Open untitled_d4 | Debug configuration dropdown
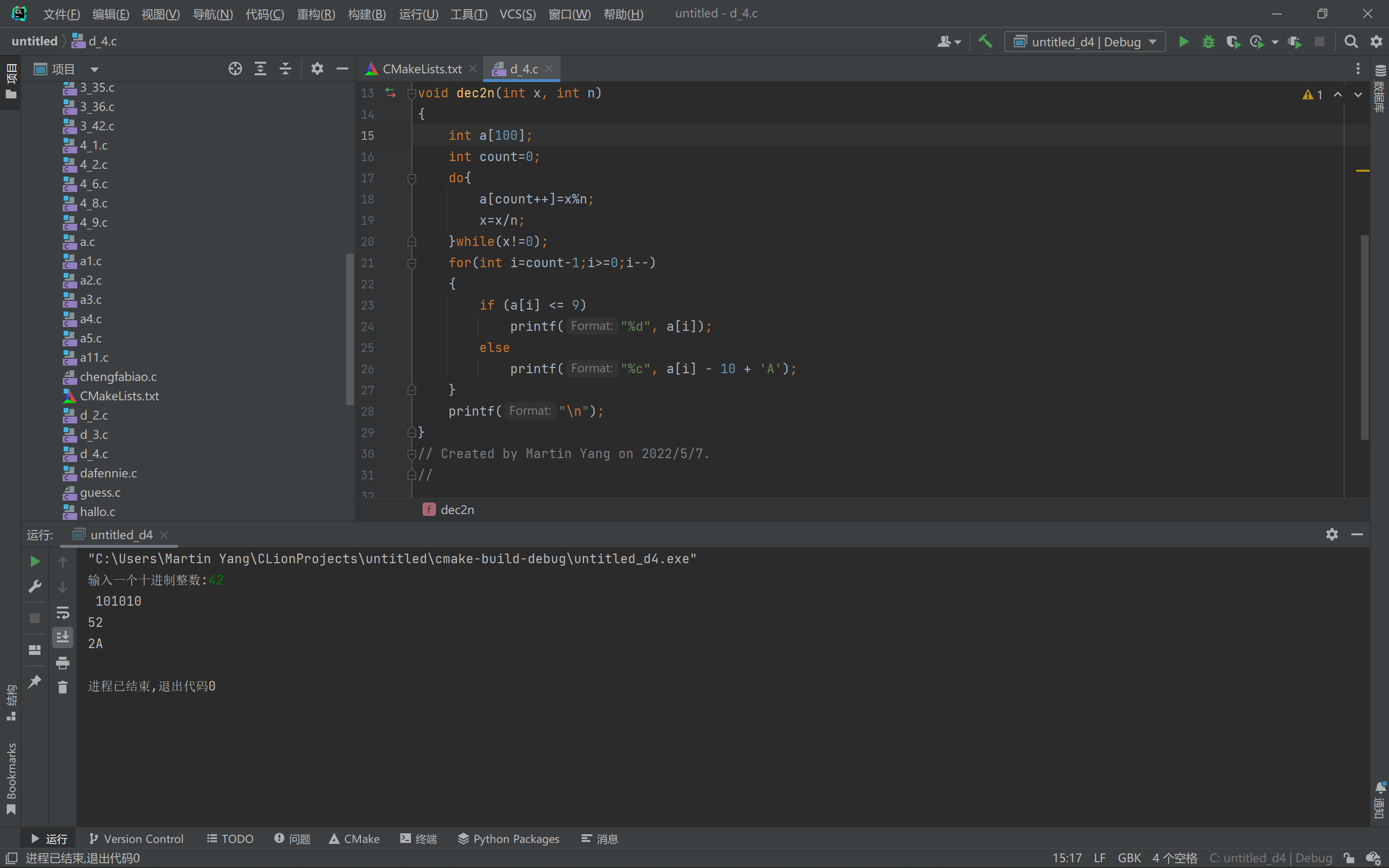1389x868 pixels. 1085,41
